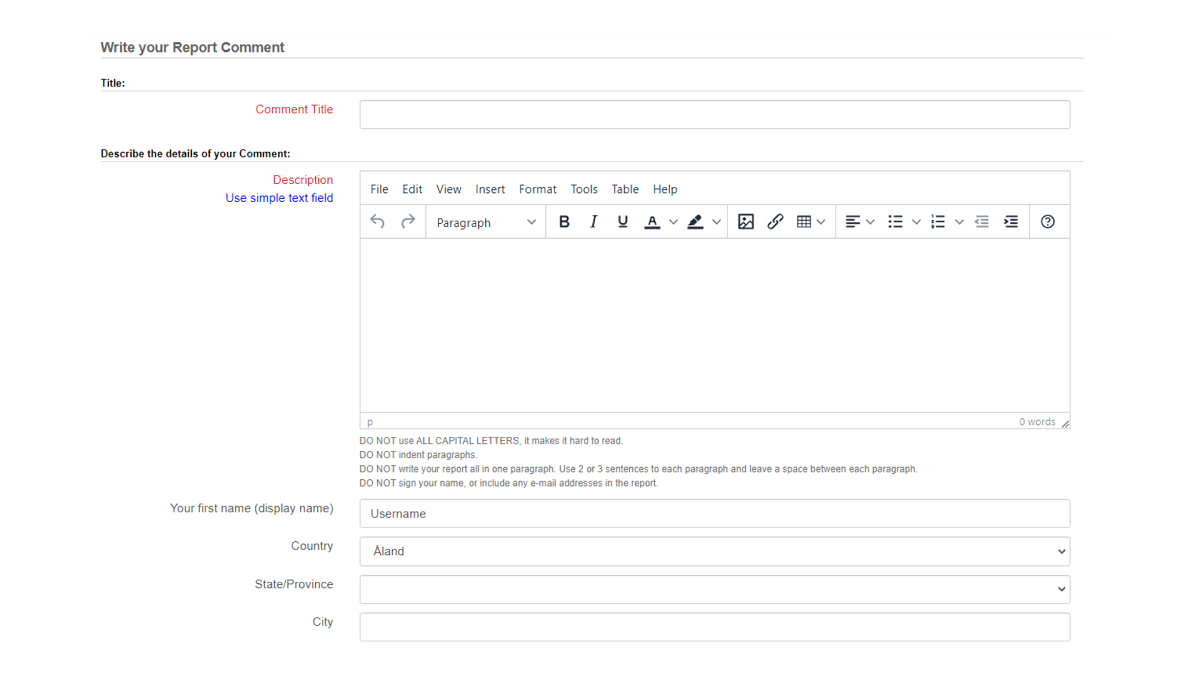Open the Table menu
This screenshot has width=1200, height=675.
(x=625, y=189)
